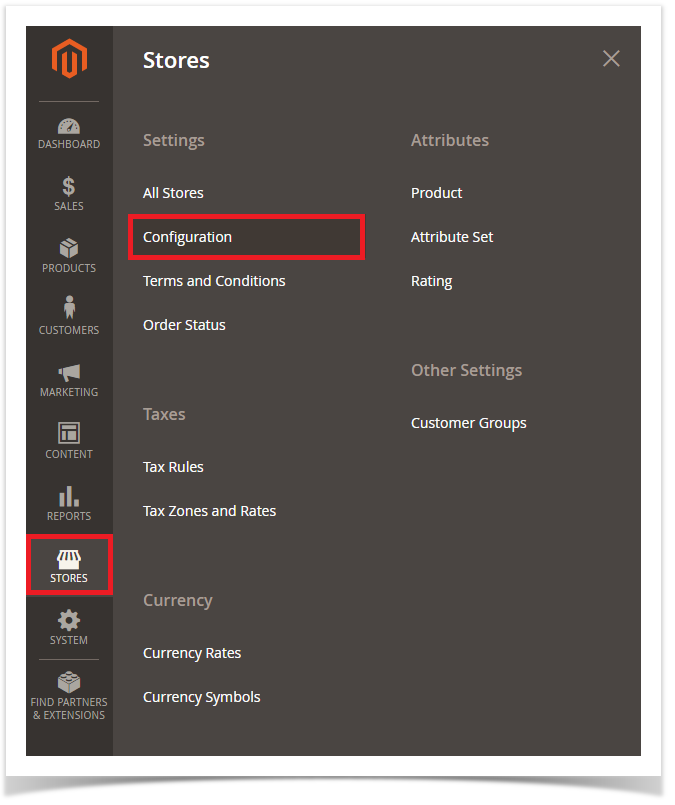Viewport: 675px width, 805px height.
Task: Open Customer Groups settings
Action: click(468, 423)
